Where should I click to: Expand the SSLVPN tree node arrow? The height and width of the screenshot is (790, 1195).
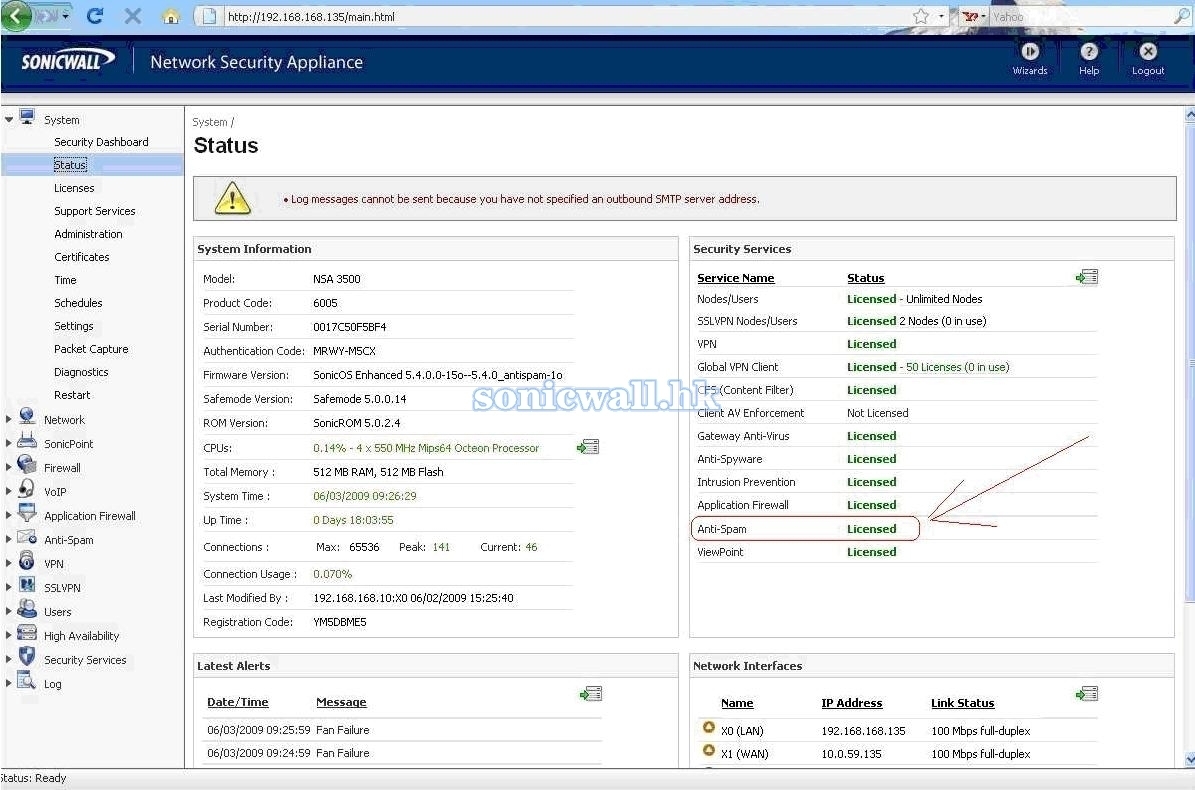point(8,588)
